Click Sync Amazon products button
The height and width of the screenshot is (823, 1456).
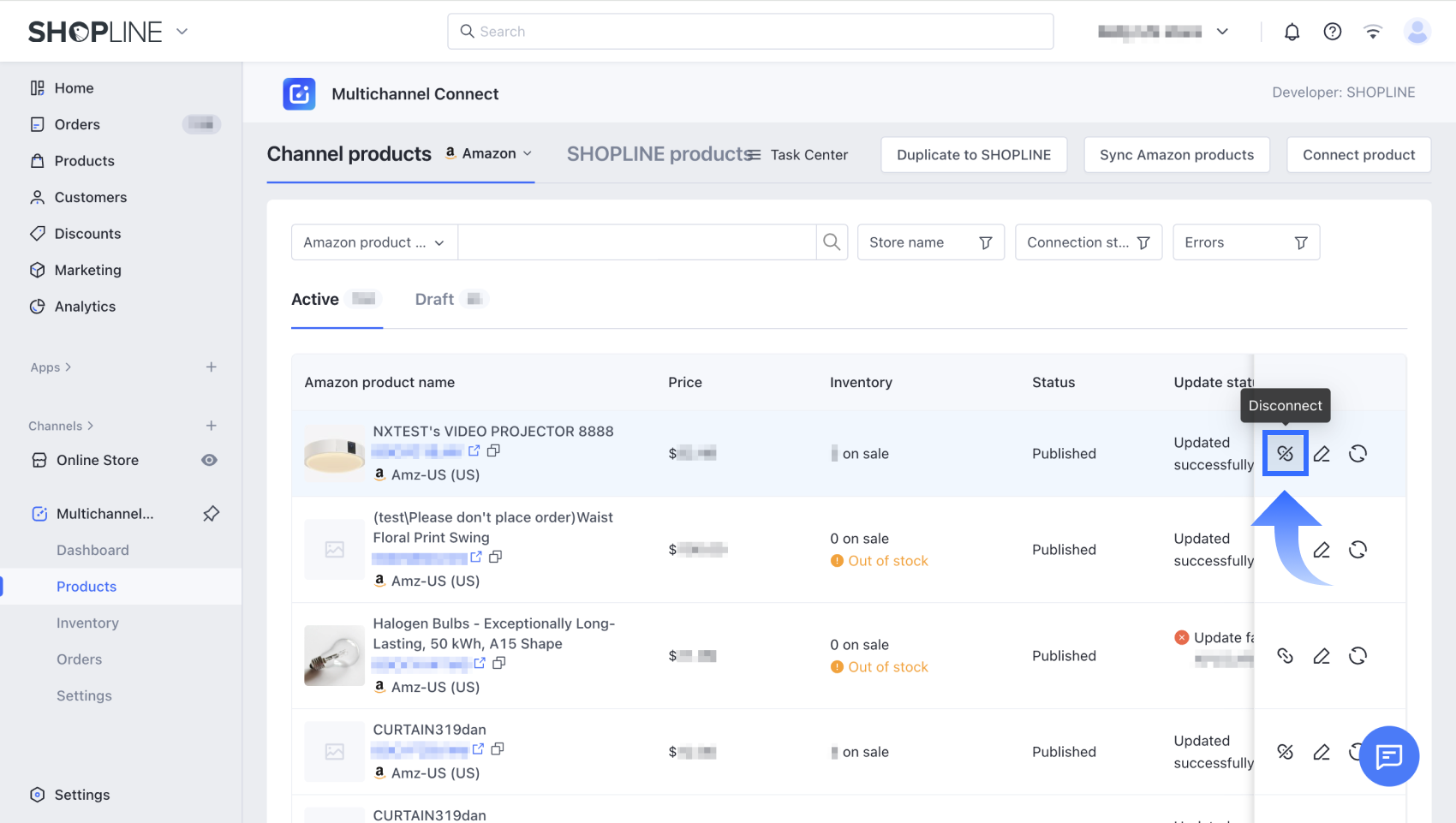click(x=1176, y=155)
